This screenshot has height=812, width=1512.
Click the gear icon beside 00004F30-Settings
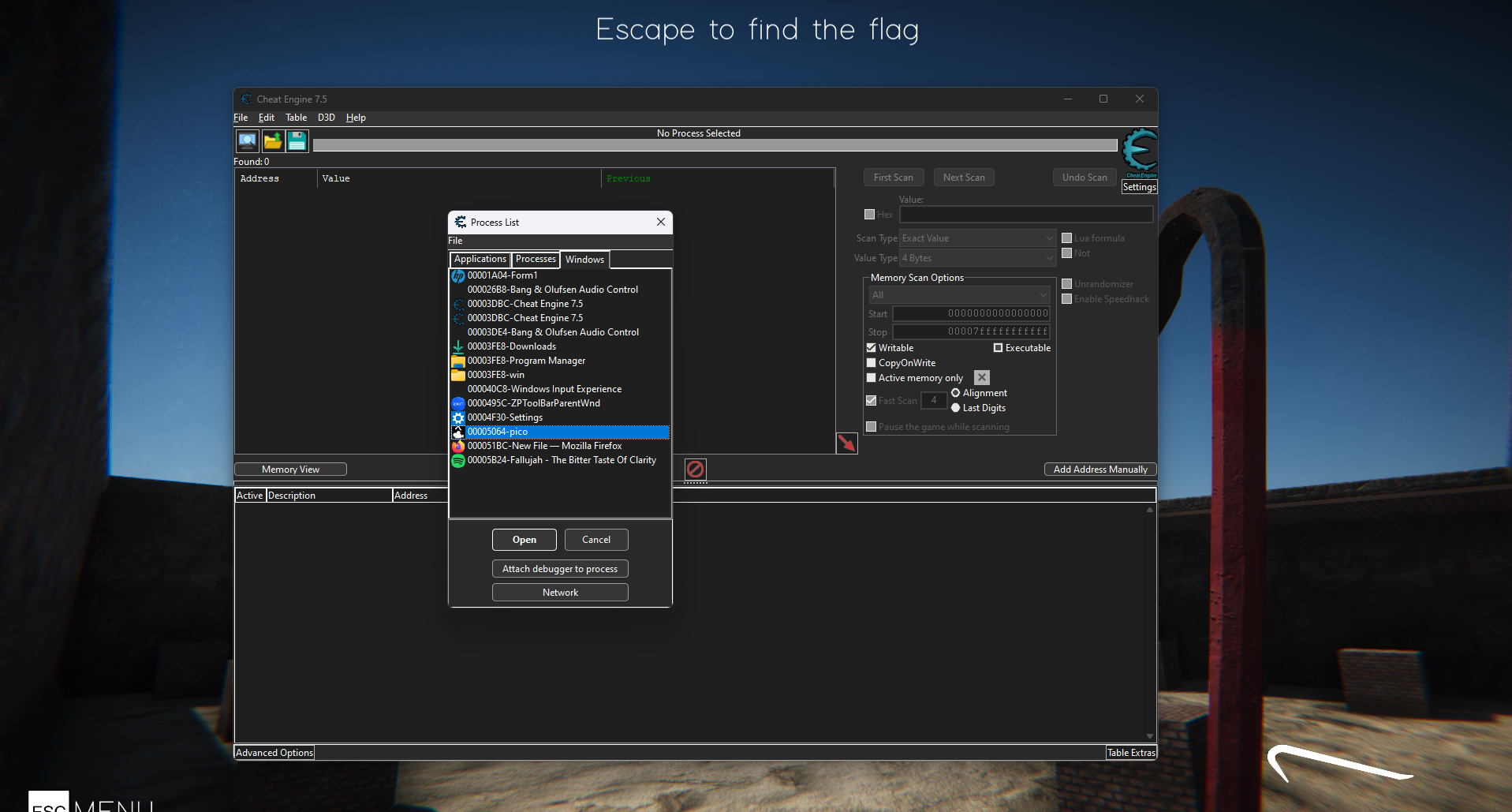(x=458, y=417)
